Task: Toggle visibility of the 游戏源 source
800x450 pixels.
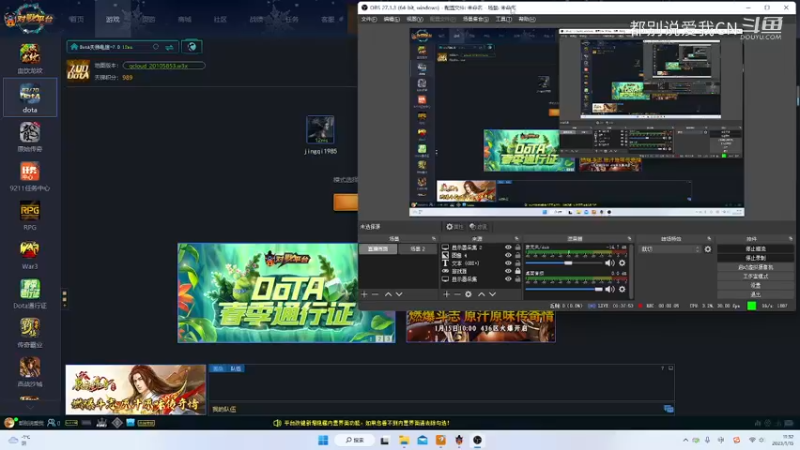Action: (x=508, y=271)
